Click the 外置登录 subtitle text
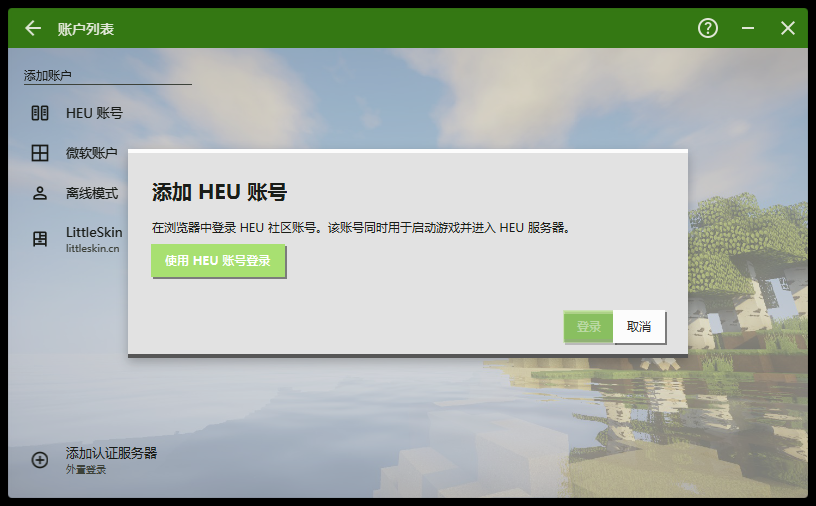Image resolution: width=816 pixels, height=506 pixels. [x=86, y=470]
